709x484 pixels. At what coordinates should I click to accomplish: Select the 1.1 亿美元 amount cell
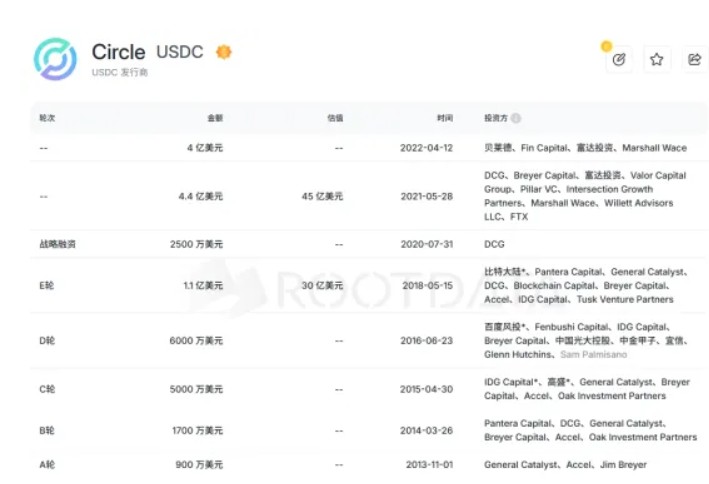203,285
